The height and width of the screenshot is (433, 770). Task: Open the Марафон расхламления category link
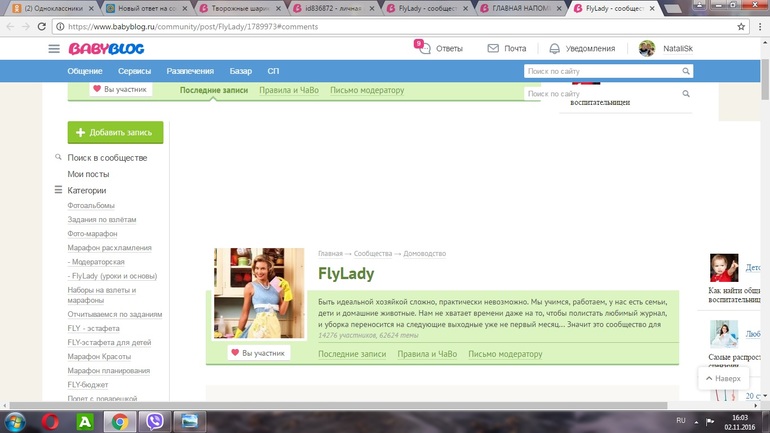tap(109, 248)
